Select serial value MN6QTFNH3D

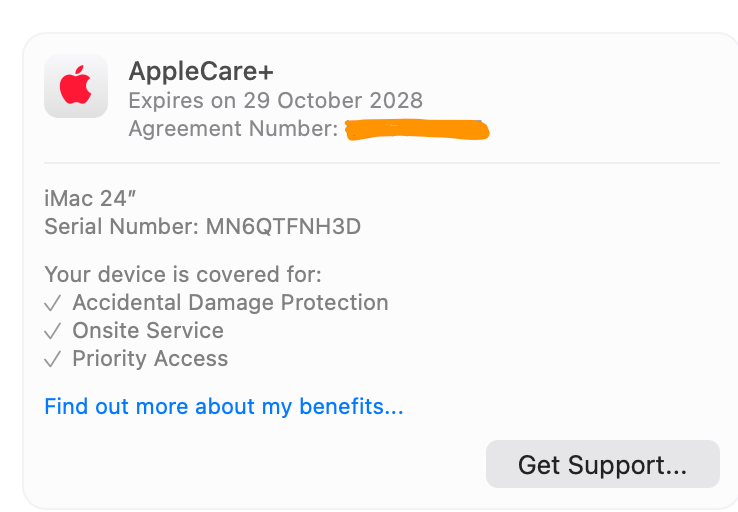(x=283, y=227)
